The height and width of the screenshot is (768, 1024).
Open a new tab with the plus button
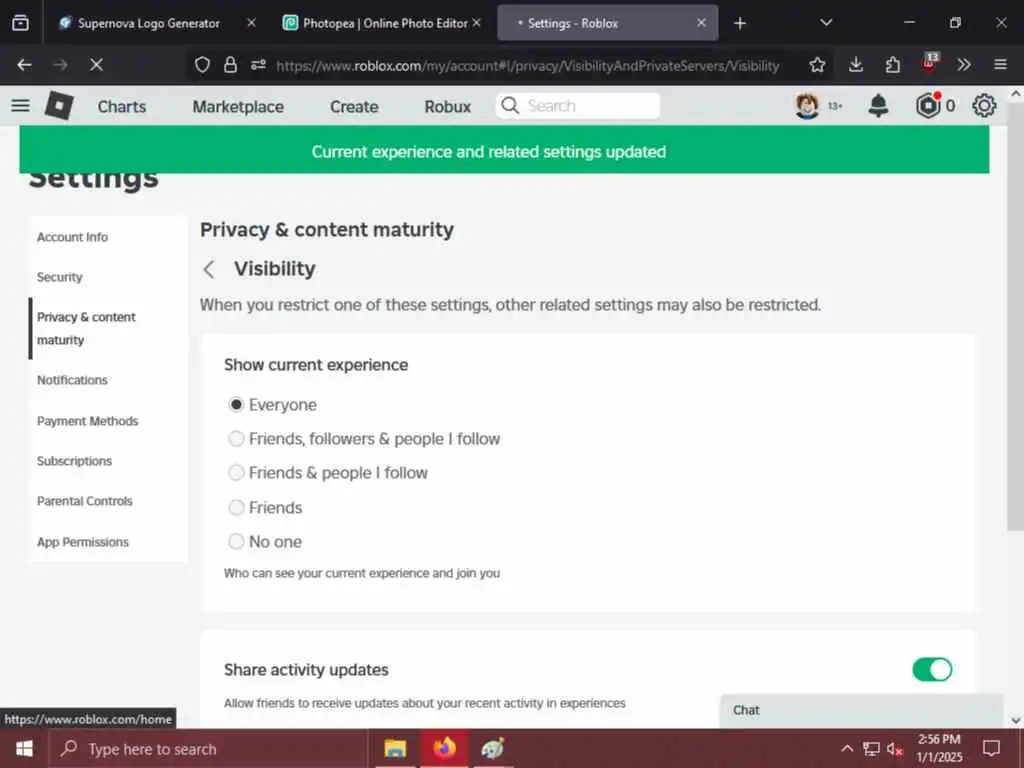(740, 24)
